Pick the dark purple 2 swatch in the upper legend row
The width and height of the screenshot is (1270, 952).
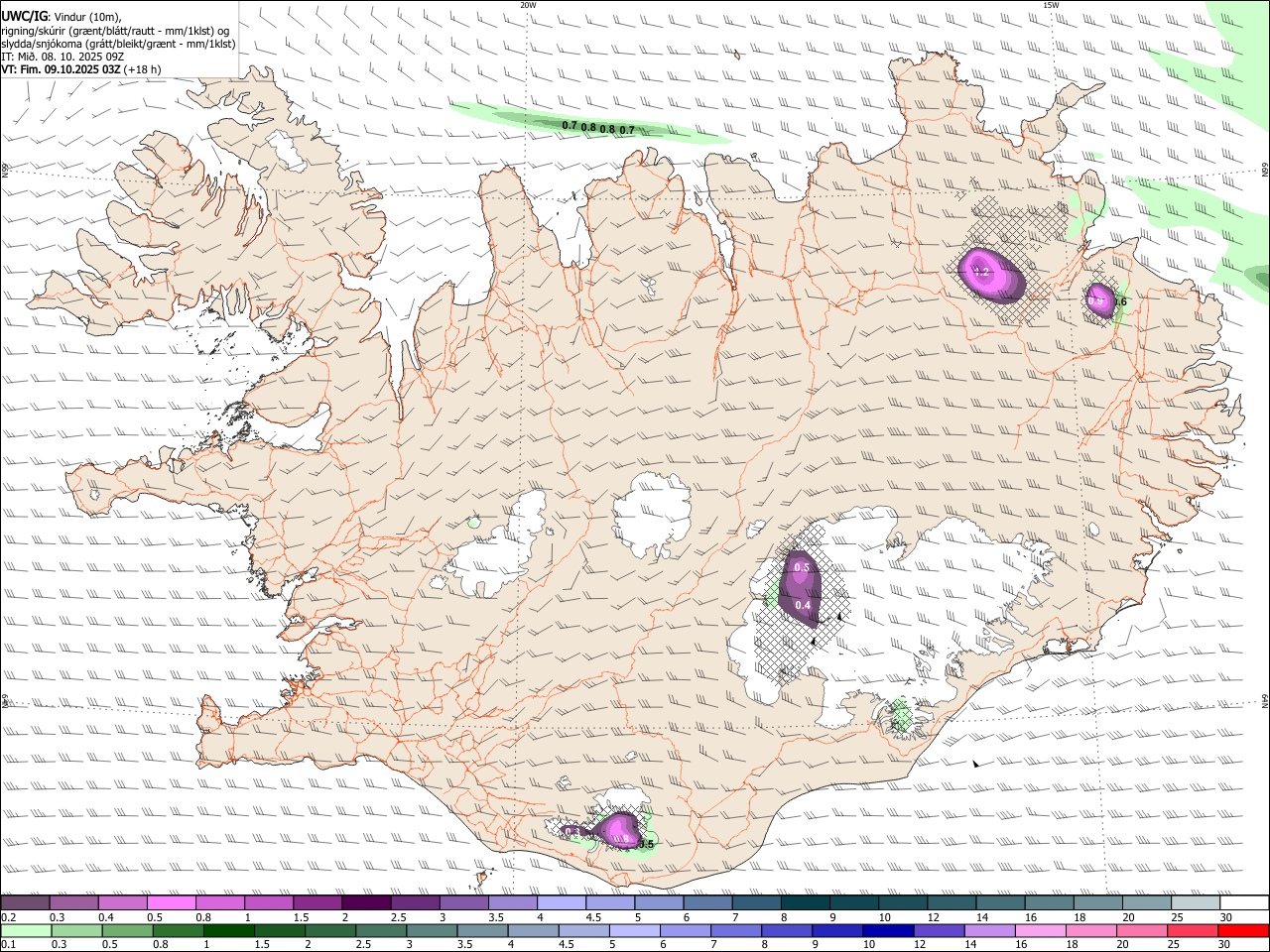(x=365, y=903)
